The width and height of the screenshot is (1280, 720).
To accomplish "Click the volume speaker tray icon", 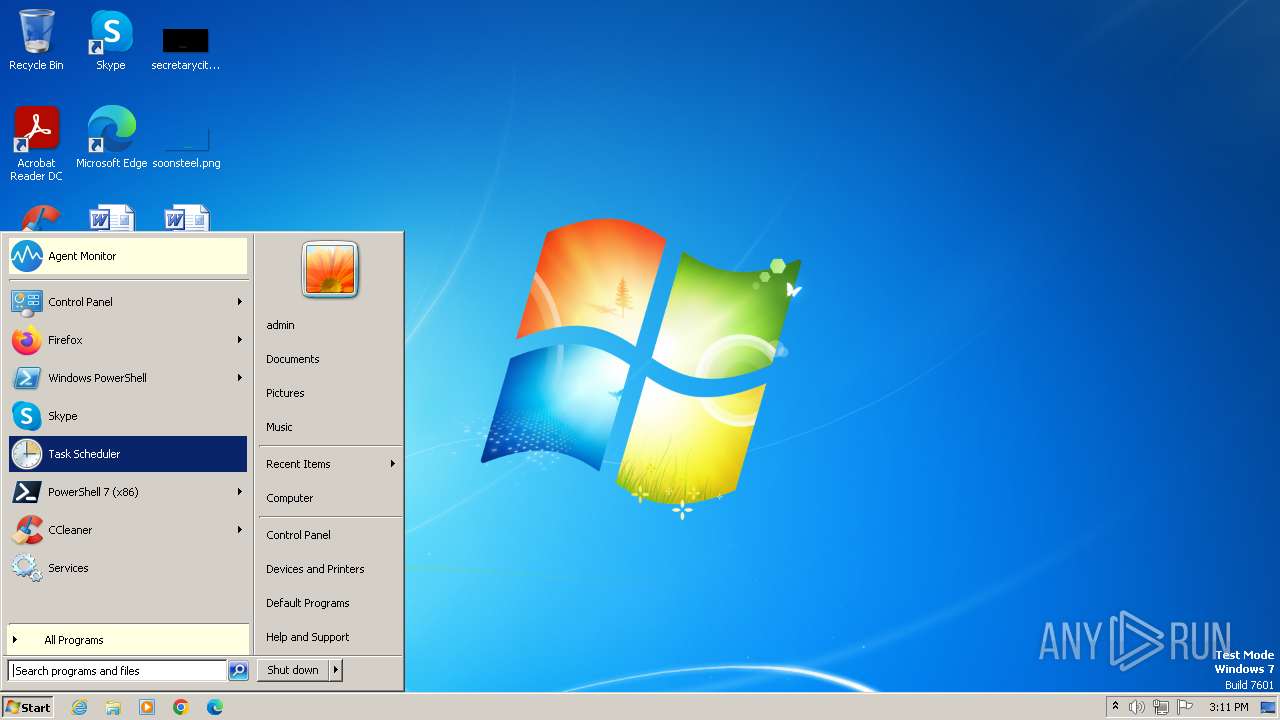I will click(1137, 707).
